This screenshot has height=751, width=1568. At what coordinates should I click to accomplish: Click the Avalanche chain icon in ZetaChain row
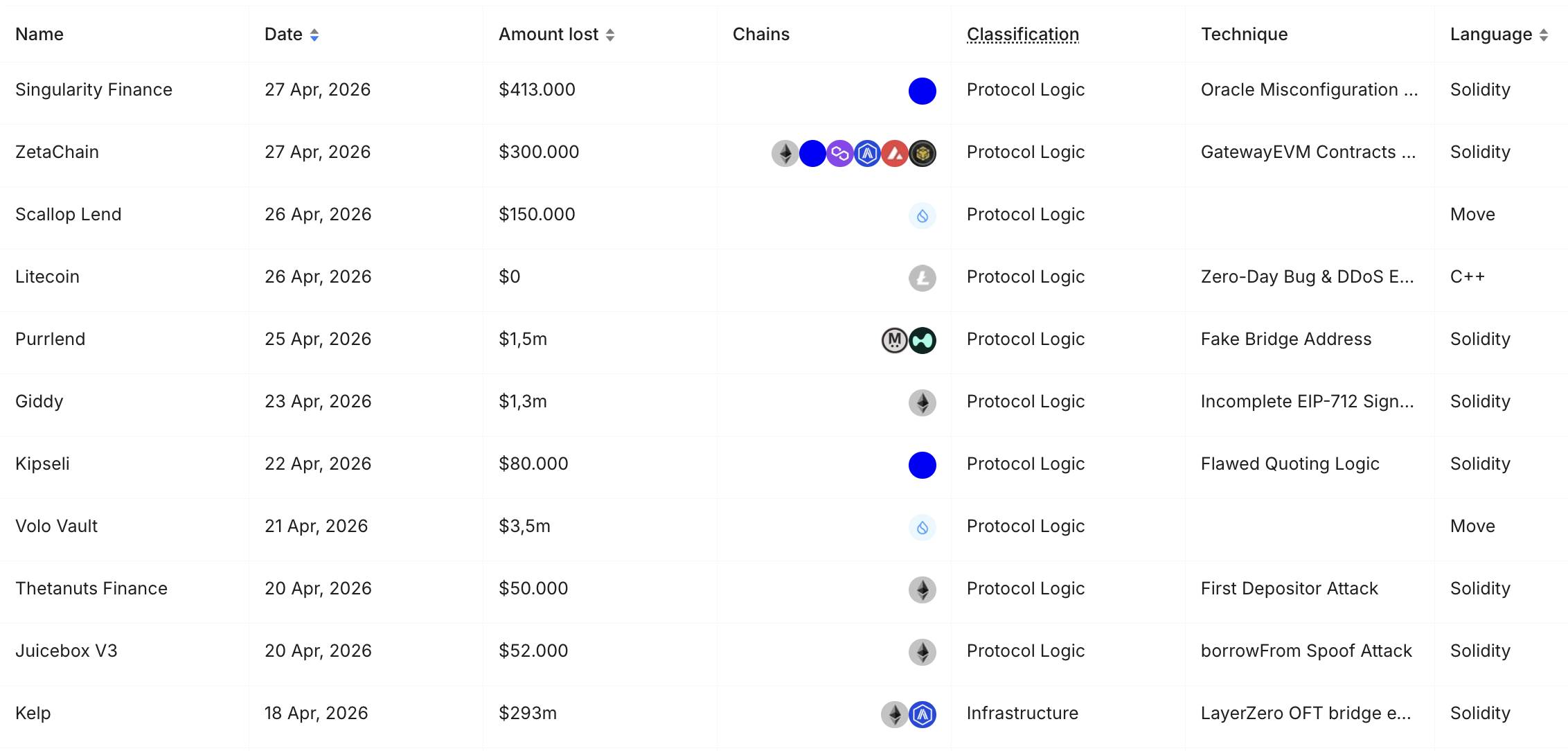coord(895,153)
